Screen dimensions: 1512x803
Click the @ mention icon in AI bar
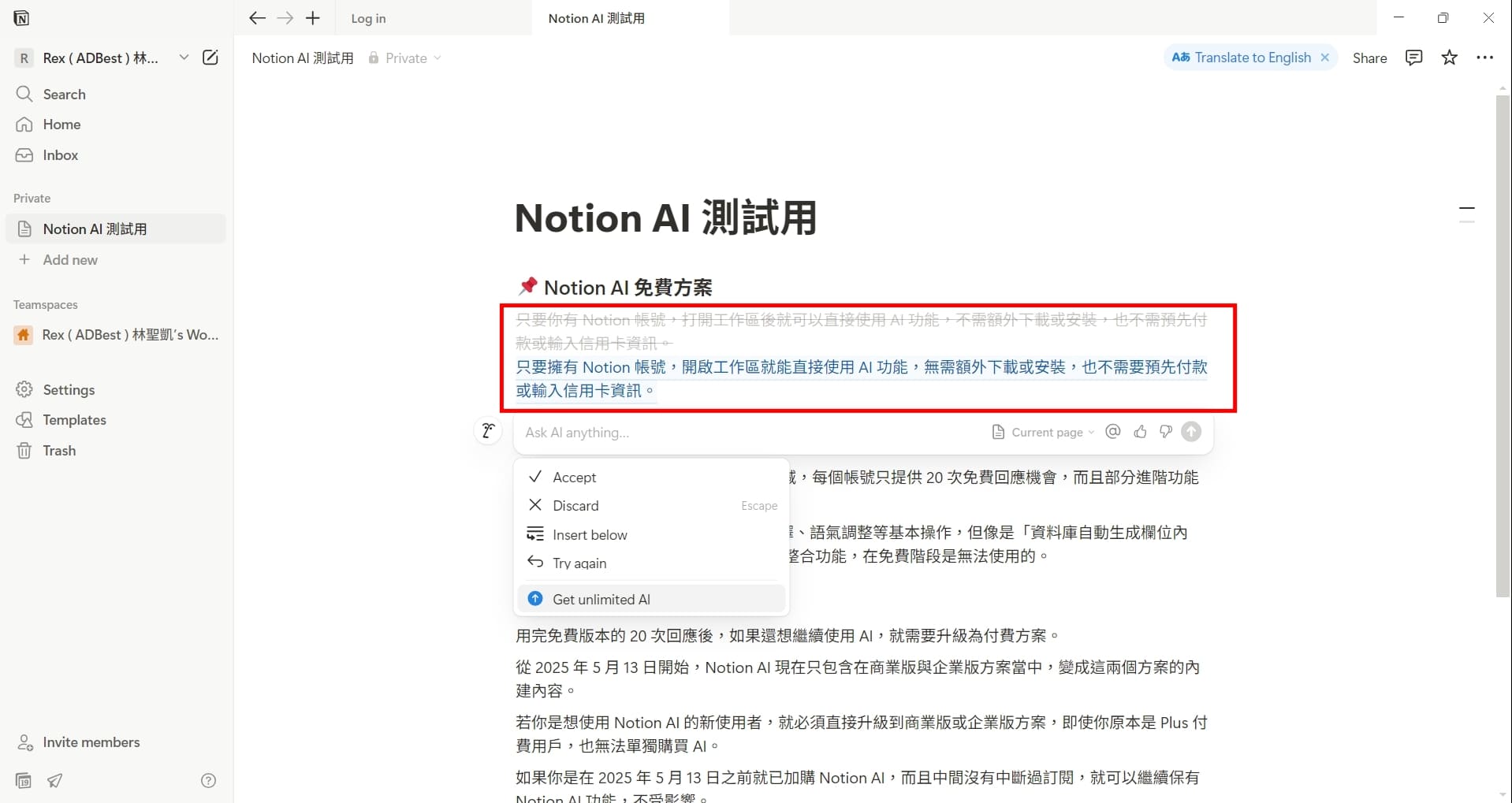tap(1112, 432)
